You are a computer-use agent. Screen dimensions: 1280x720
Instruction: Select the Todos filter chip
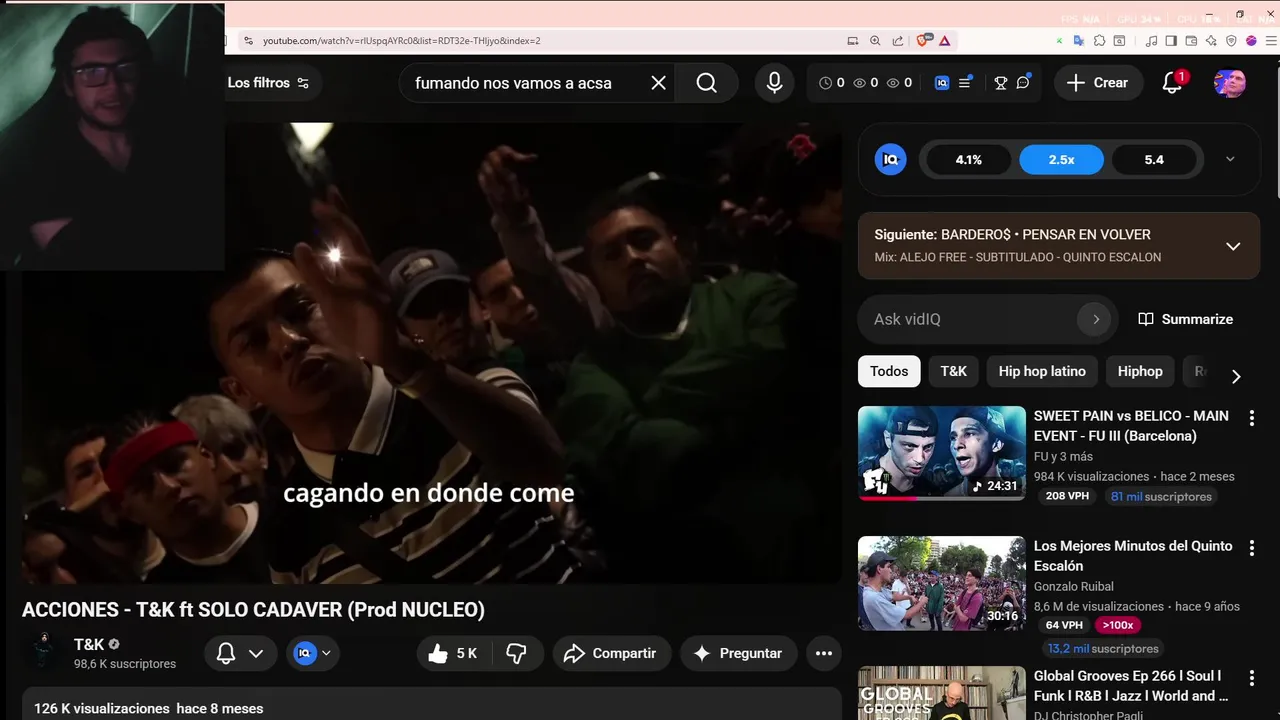[889, 371]
